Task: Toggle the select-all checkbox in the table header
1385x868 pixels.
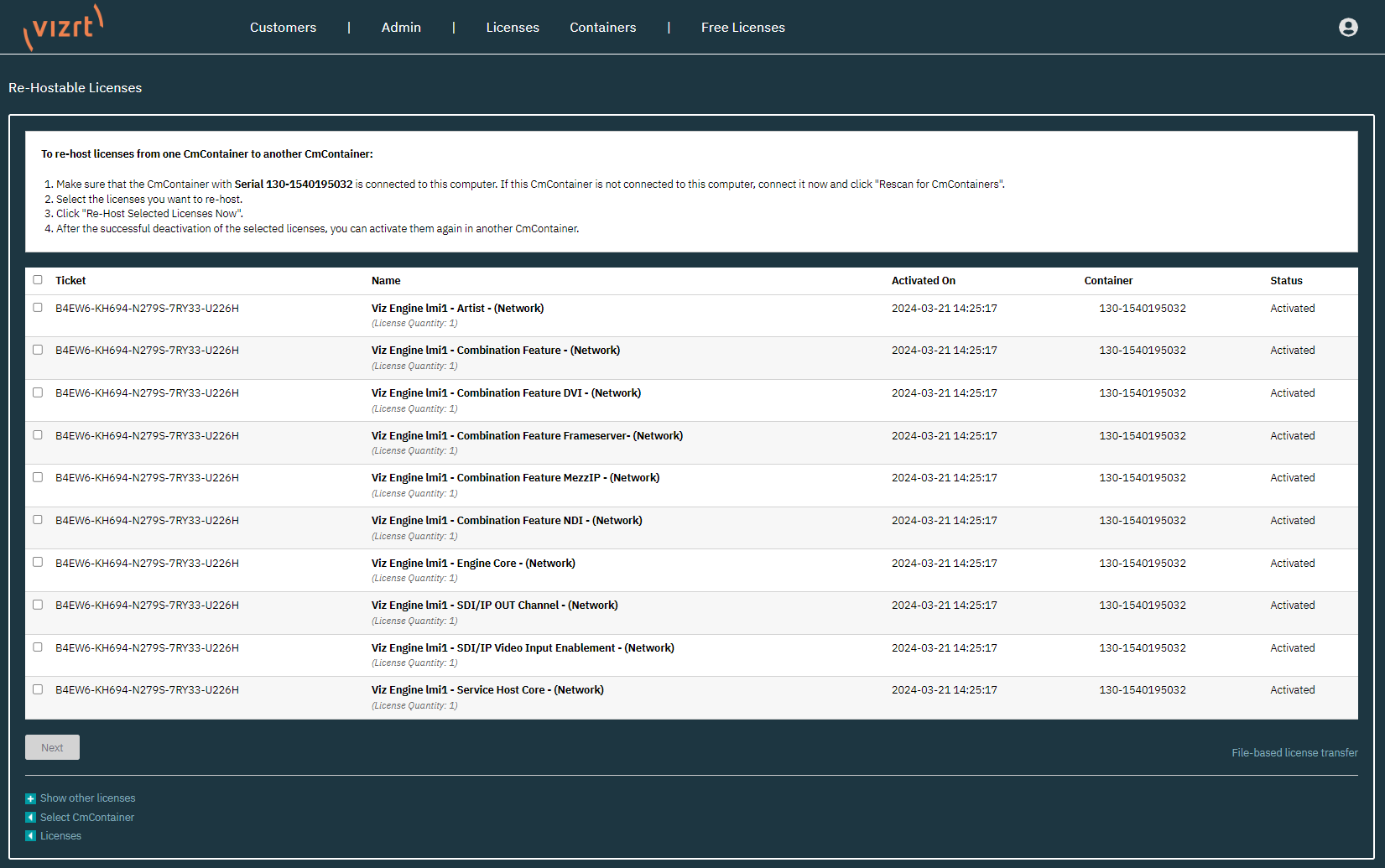Action: (38, 280)
